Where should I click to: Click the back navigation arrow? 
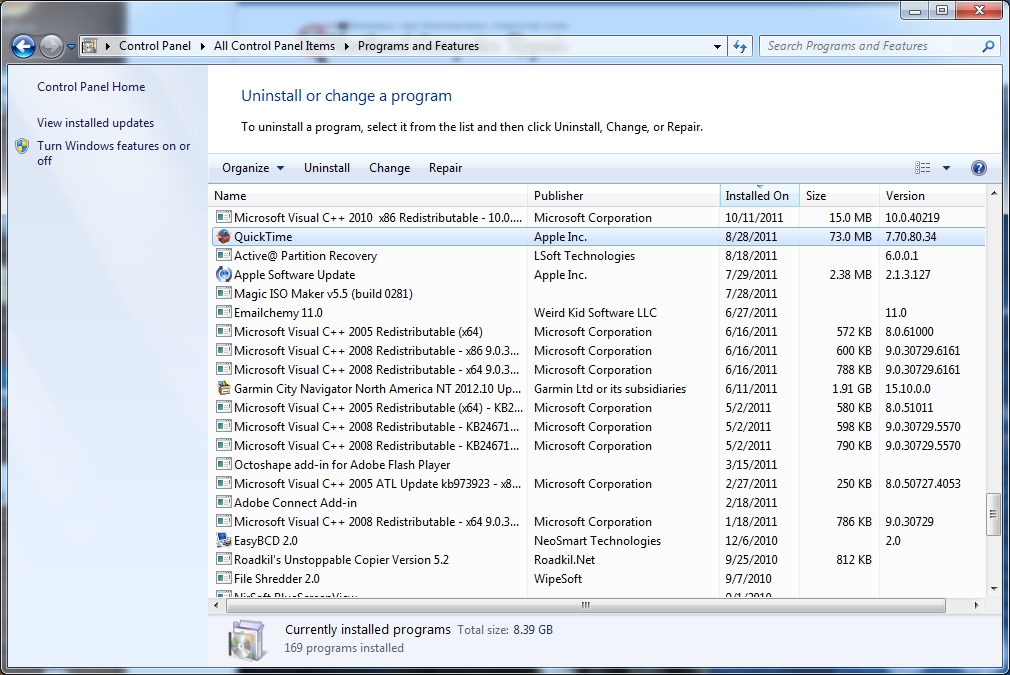24,46
